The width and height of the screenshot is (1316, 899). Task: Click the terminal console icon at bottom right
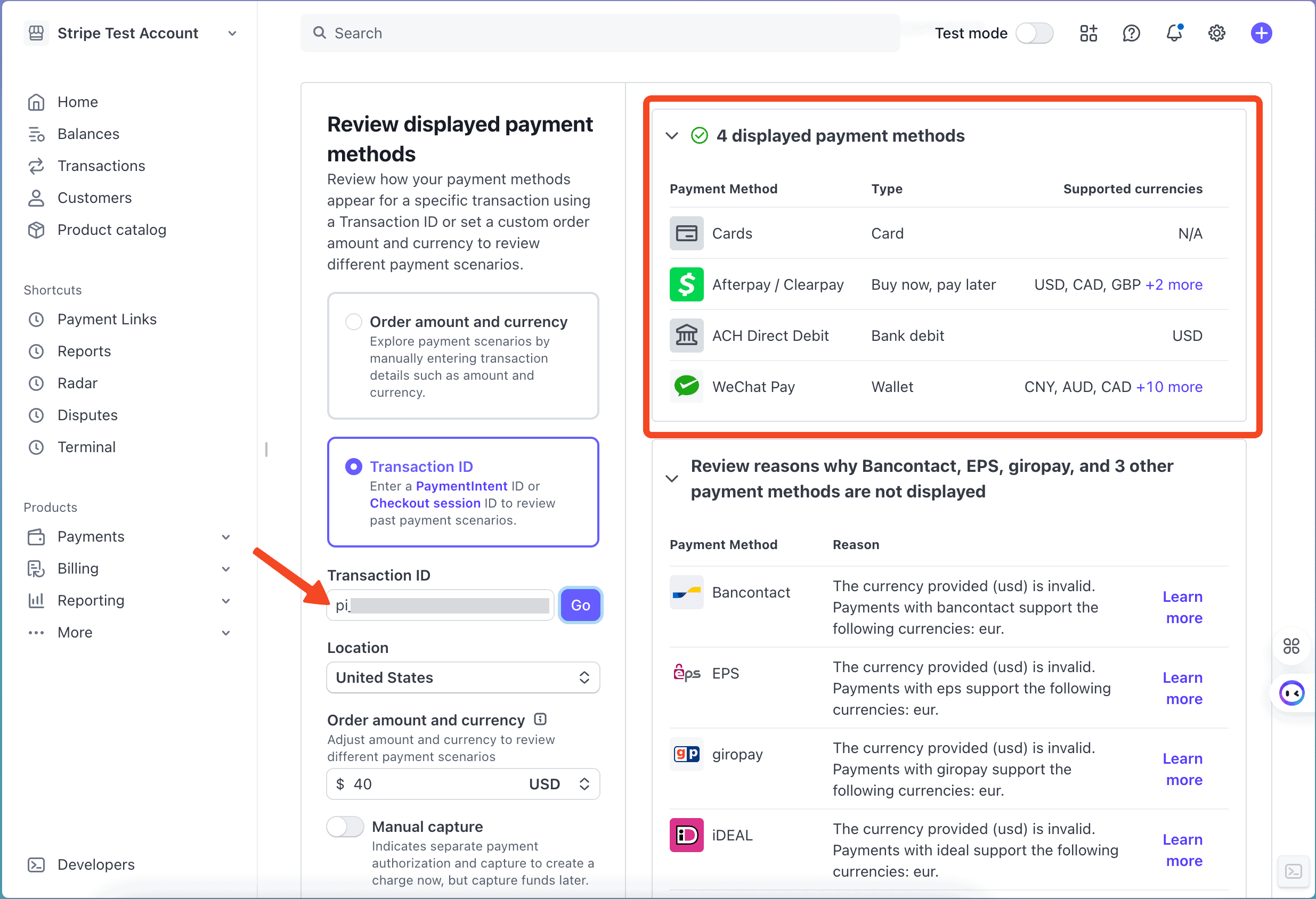(1293, 871)
